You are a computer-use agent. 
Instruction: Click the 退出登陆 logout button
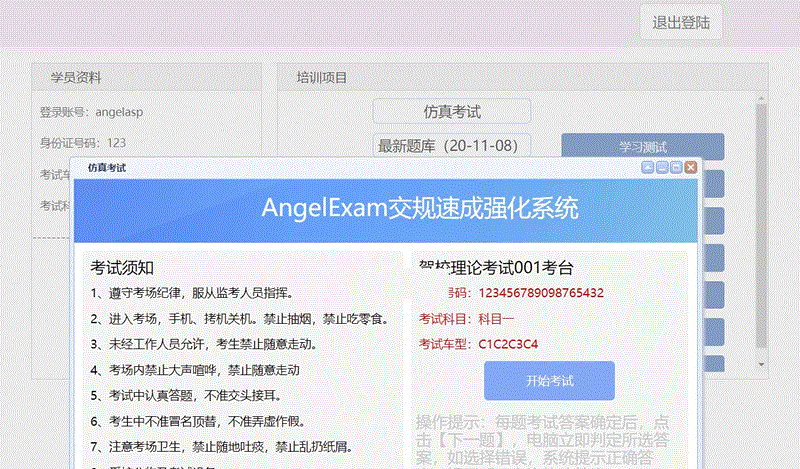coord(681,22)
